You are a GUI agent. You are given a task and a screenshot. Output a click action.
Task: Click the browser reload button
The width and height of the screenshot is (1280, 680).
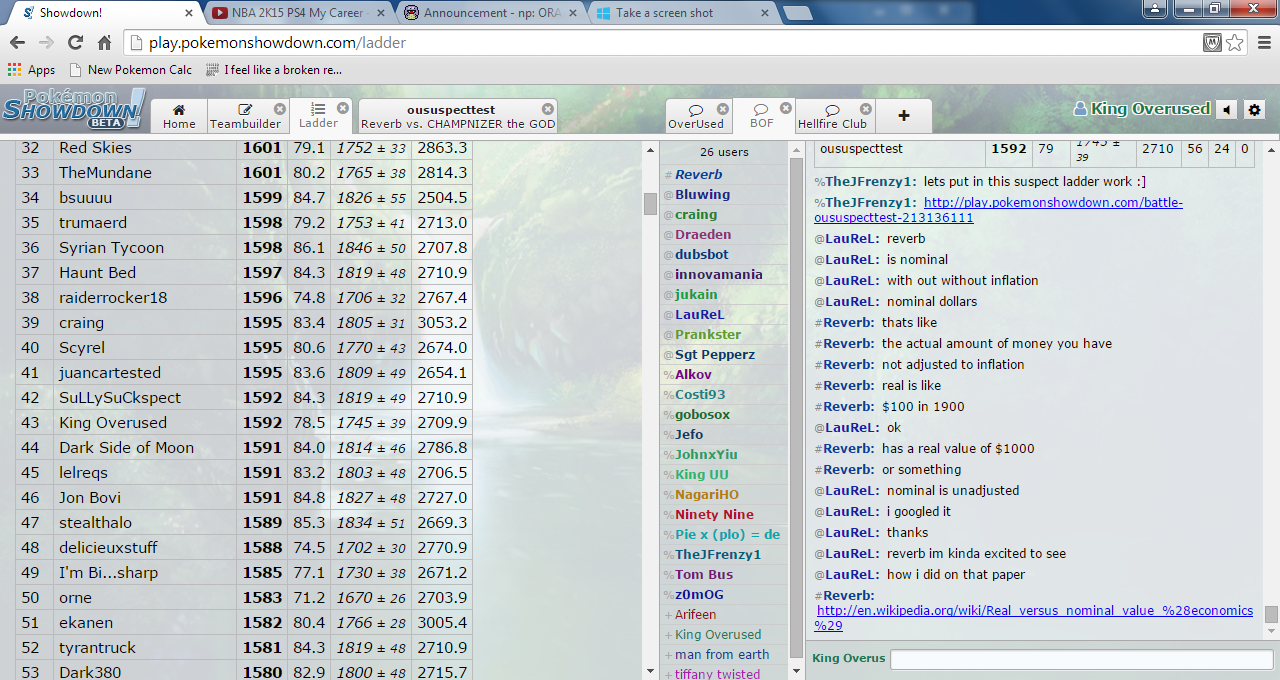[x=75, y=43]
